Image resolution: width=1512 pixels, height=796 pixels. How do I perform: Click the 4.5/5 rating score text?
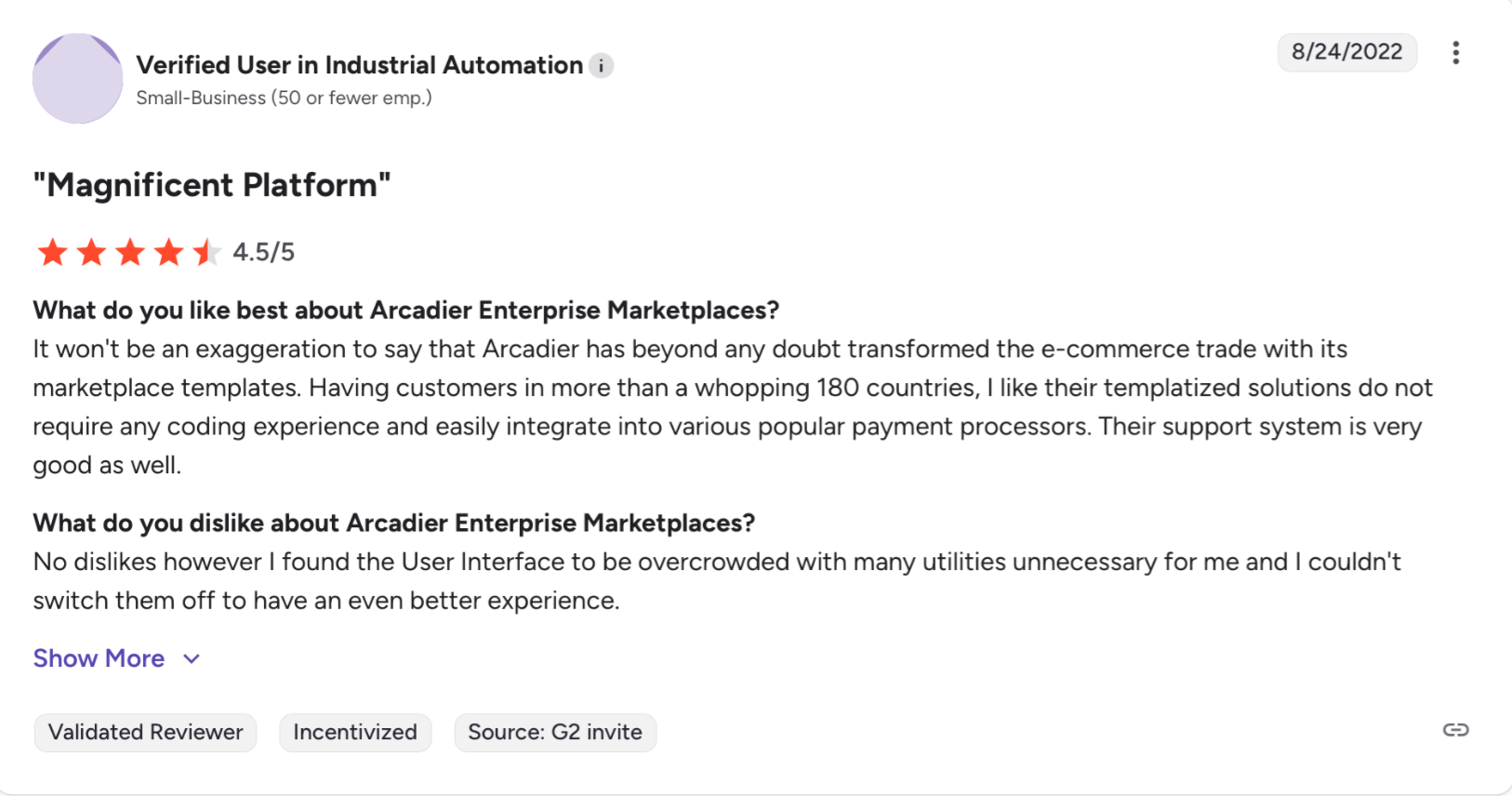[x=263, y=252]
